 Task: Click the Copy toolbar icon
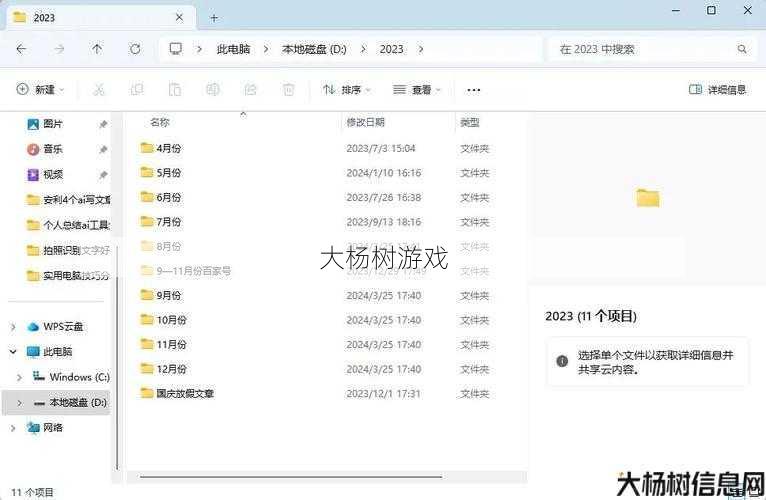[x=137, y=89]
